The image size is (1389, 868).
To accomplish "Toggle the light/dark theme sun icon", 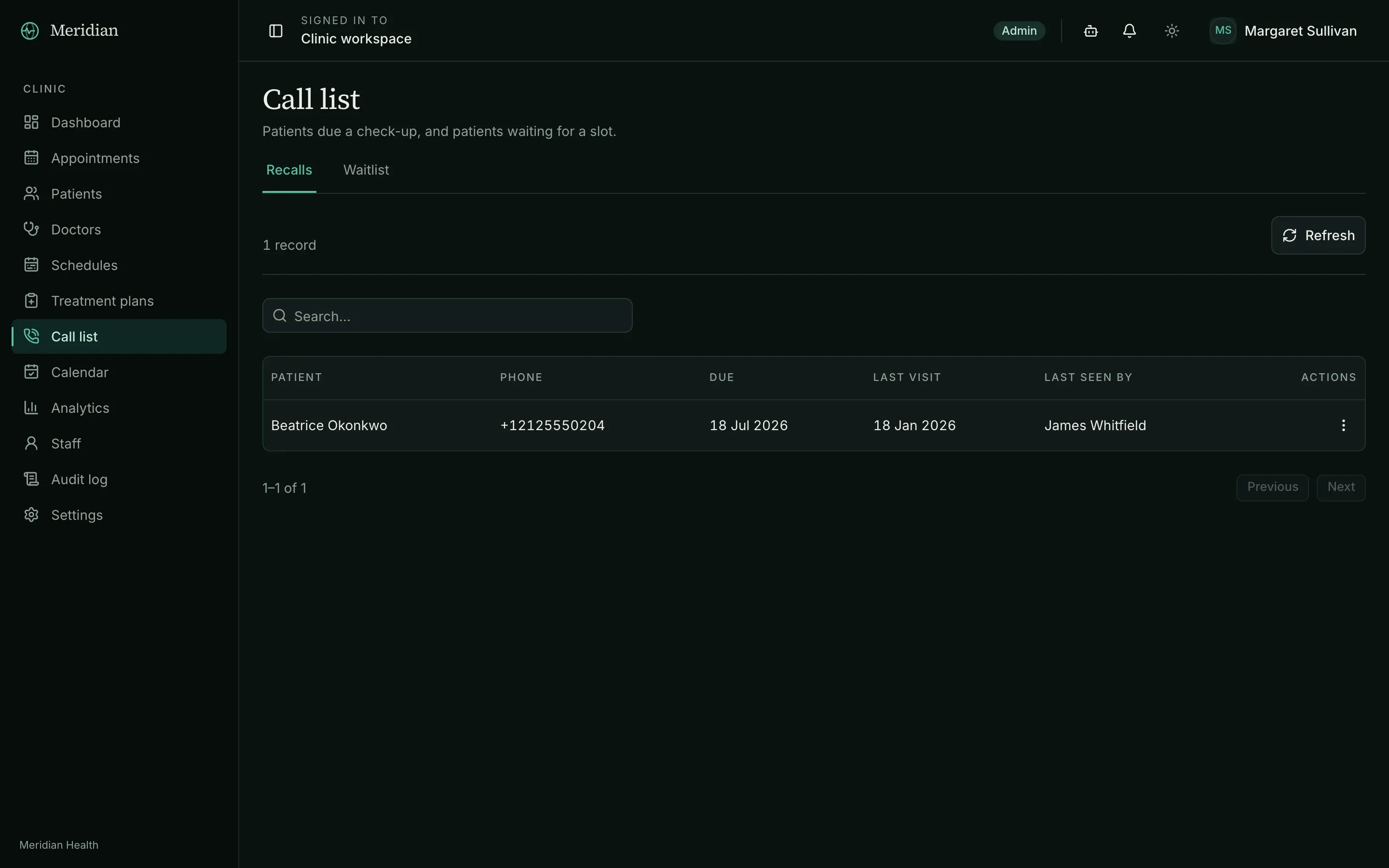I will (1171, 31).
